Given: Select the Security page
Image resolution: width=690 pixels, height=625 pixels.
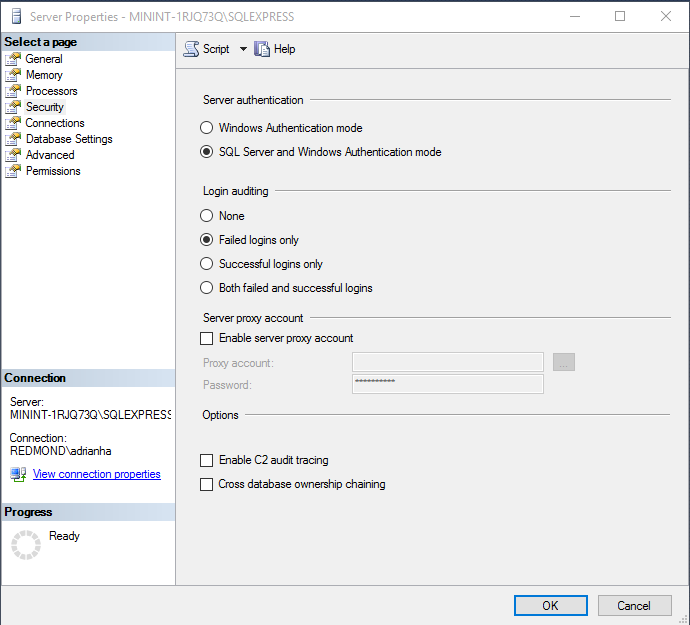Looking at the screenshot, I should click(44, 107).
